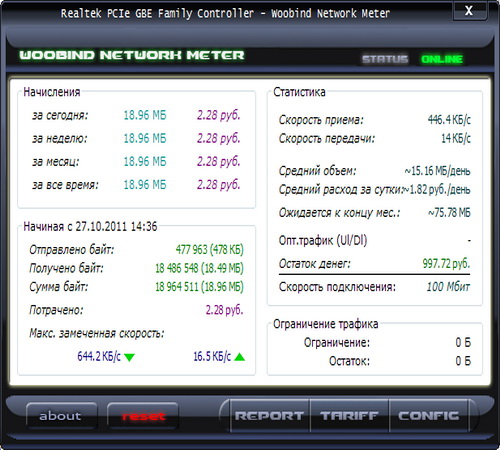Click the max download speed 644.2 КБ/с
The height and width of the screenshot is (450, 500).
click(99, 356)
